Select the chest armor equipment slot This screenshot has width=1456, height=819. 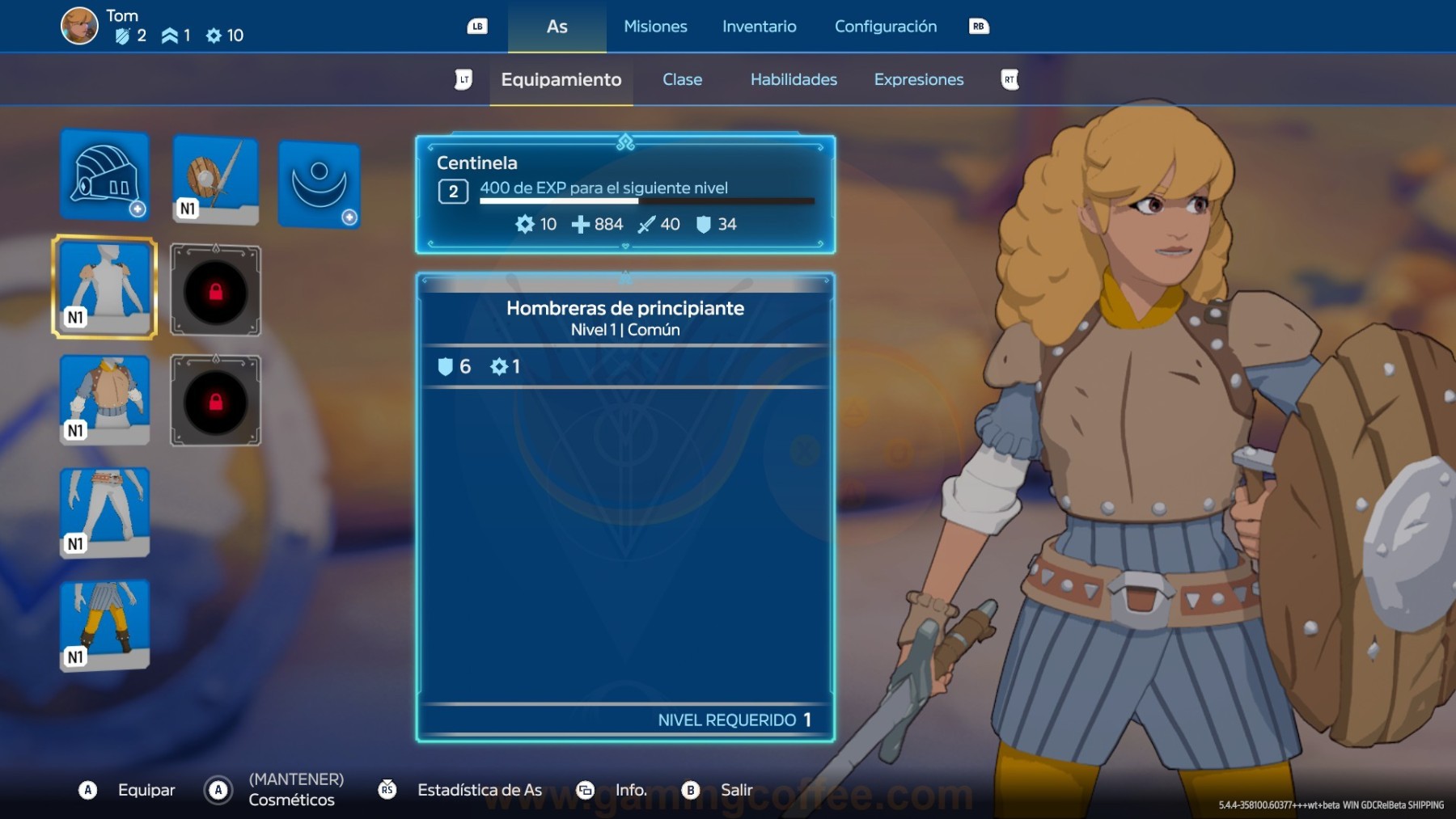pyautogui.click(x=104, y=400)
